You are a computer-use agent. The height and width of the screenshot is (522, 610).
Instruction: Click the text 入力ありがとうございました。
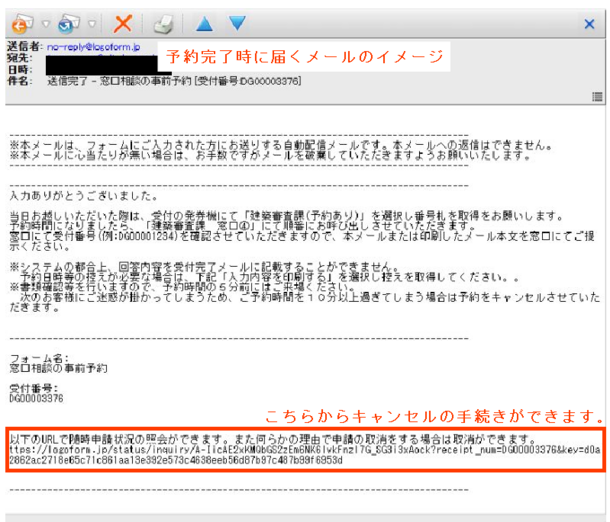click(x=84, y=196)
